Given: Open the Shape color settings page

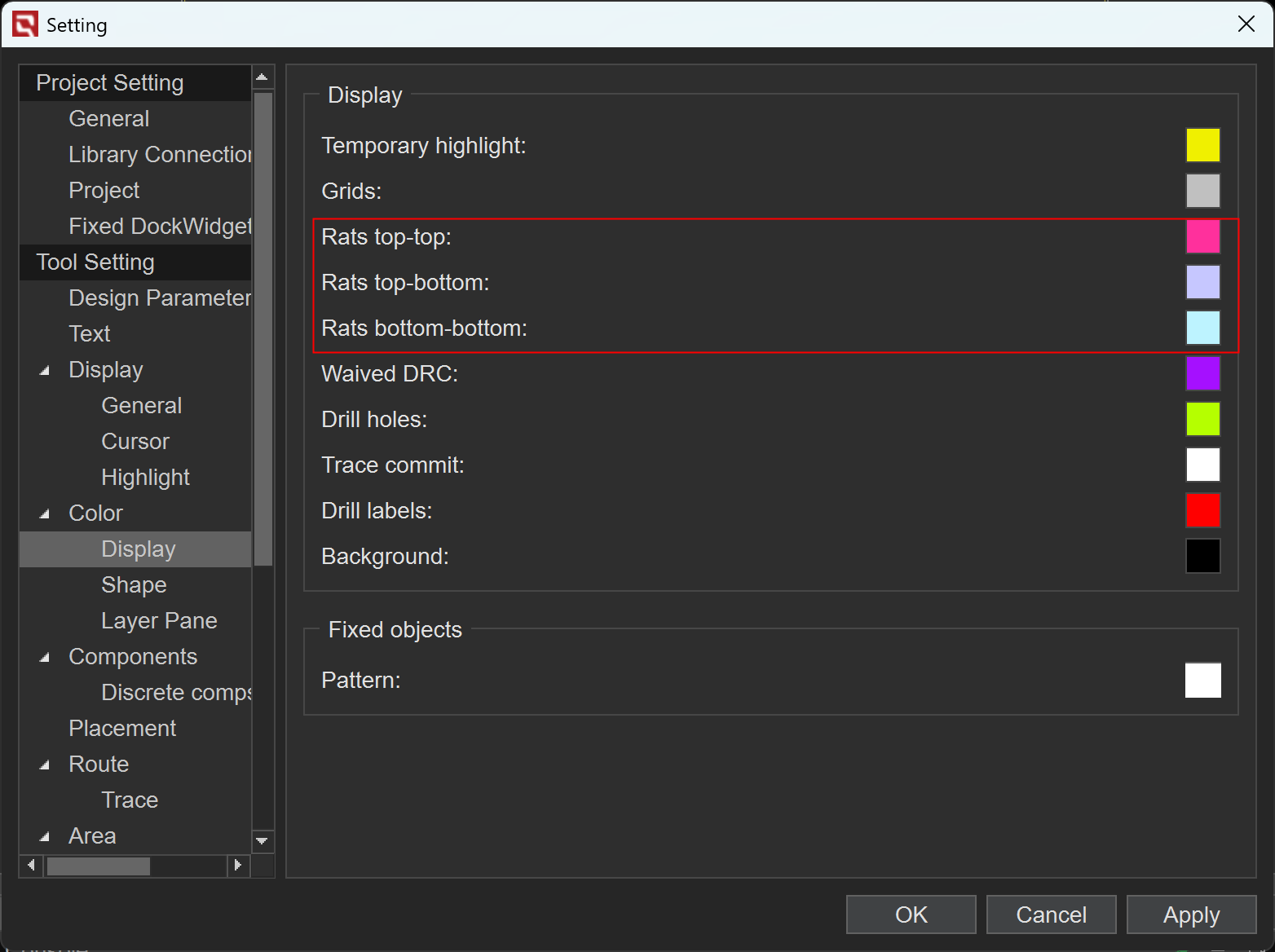Looking at the screenshot, I should point(134,585).
